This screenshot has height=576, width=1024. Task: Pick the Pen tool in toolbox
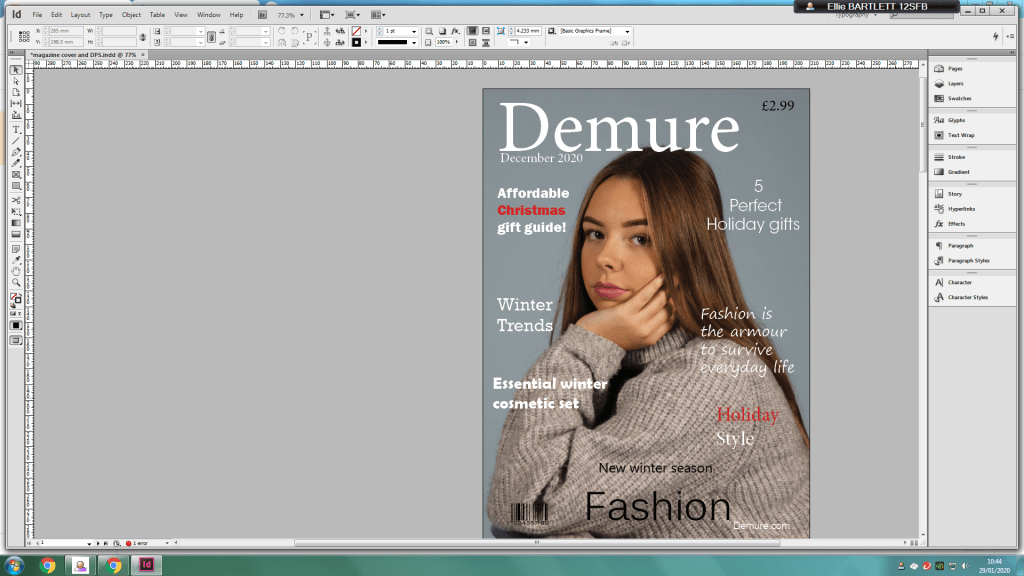pos(16,152)
